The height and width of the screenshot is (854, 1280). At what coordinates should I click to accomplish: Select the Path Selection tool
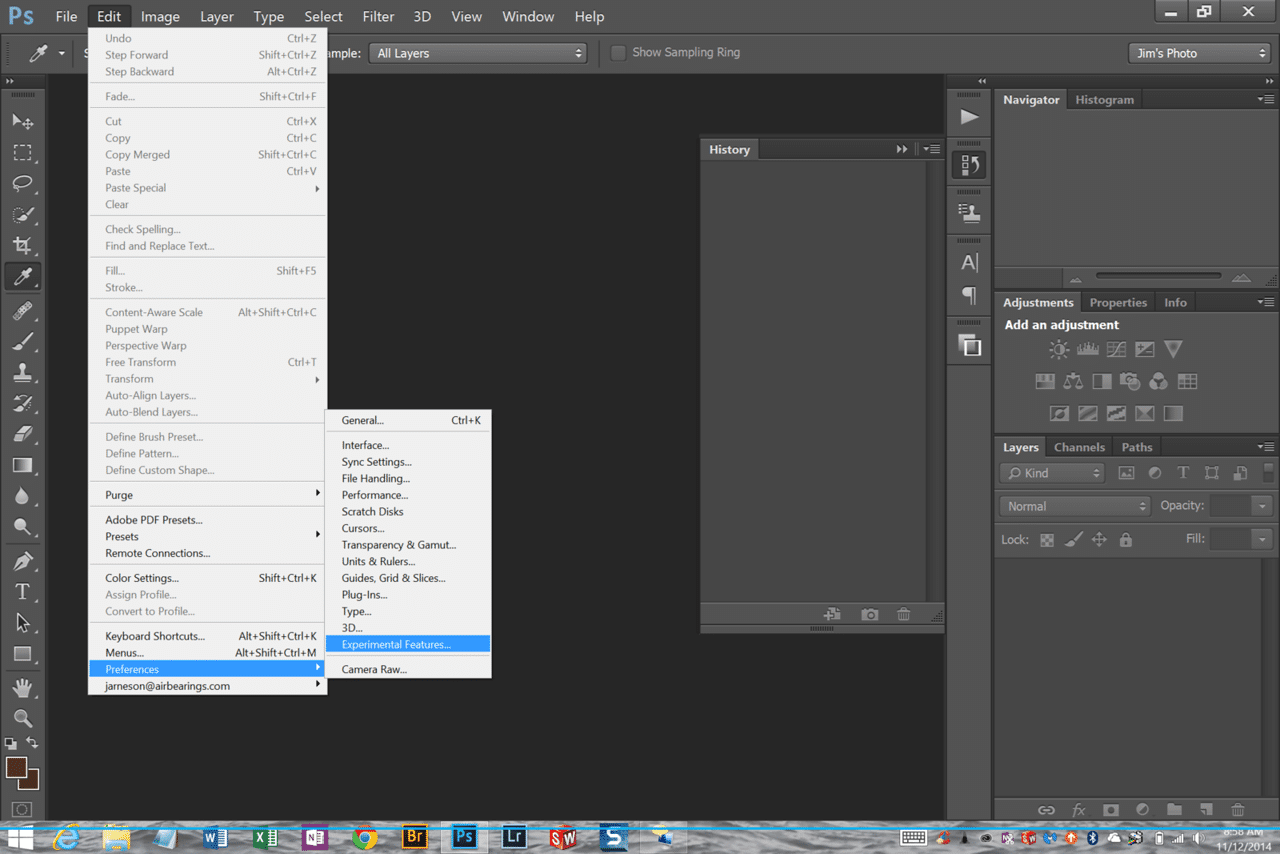point(22,623)
